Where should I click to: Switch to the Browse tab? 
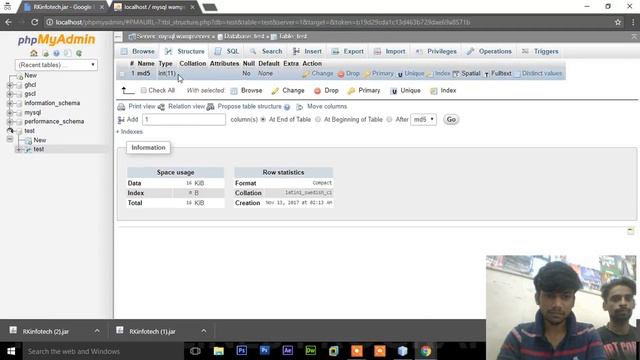point(138,51)
